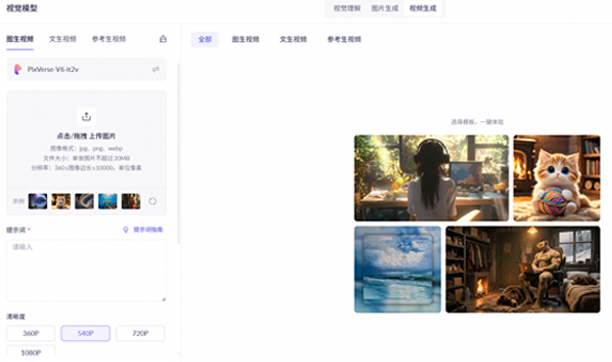This screenshot has width=612, height=362.
Task: Select the 1080P resolution option
Action: click(x=30, y=352)
